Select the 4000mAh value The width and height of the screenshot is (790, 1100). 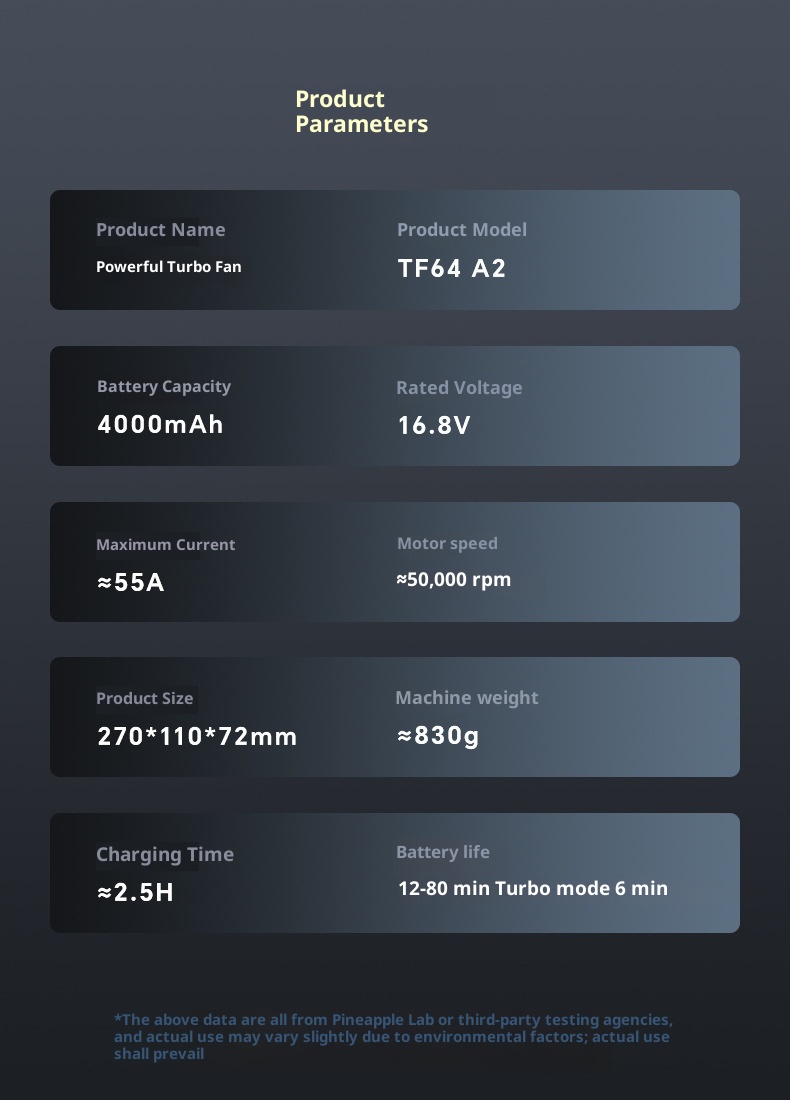pos(160,424)
